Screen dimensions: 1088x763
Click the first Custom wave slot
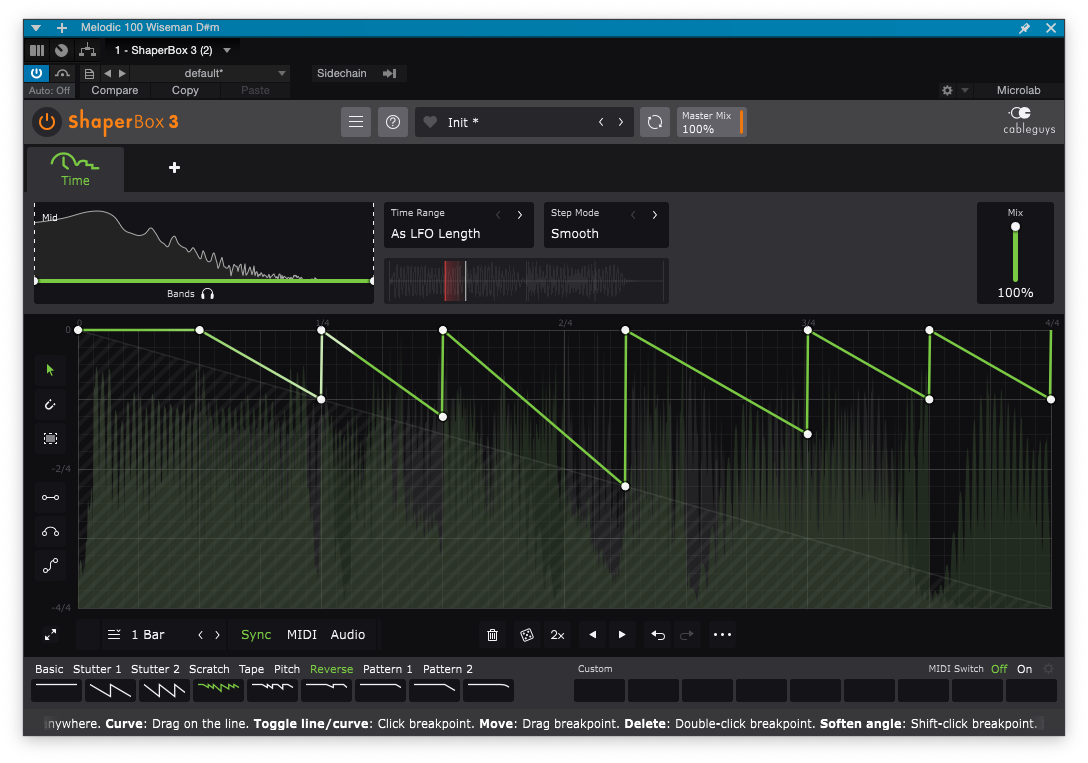click(600, 690)
